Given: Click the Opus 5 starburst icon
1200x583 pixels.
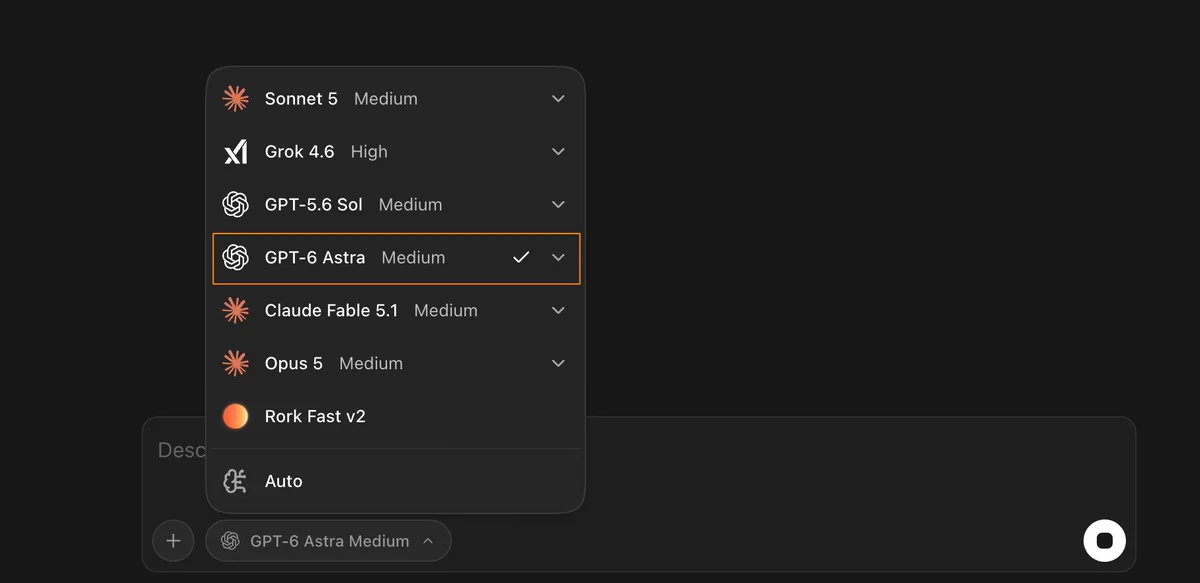Looking at the screenshot, I should click(235, 363).
